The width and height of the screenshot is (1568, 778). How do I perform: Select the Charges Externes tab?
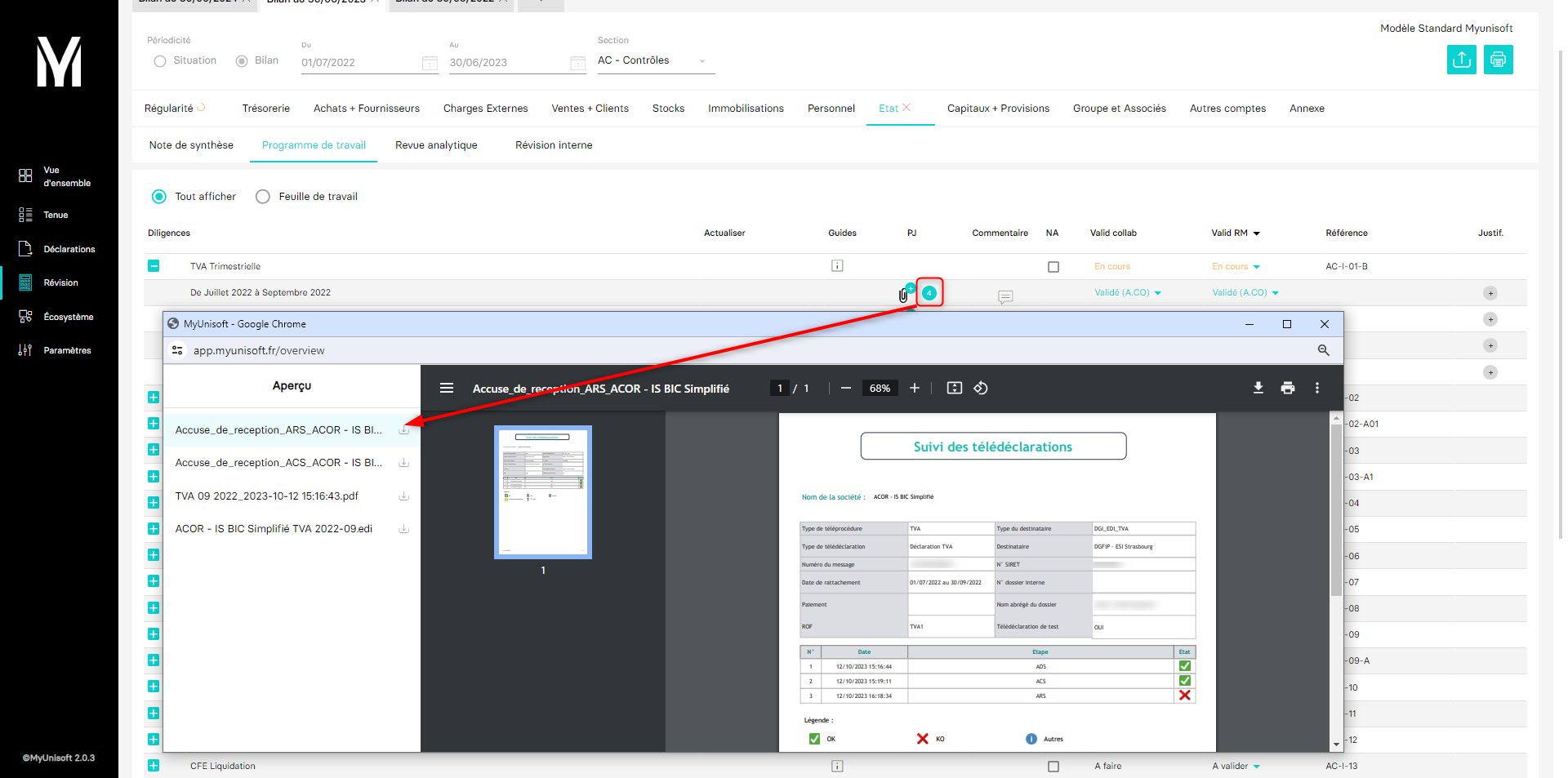coord(485,109)
